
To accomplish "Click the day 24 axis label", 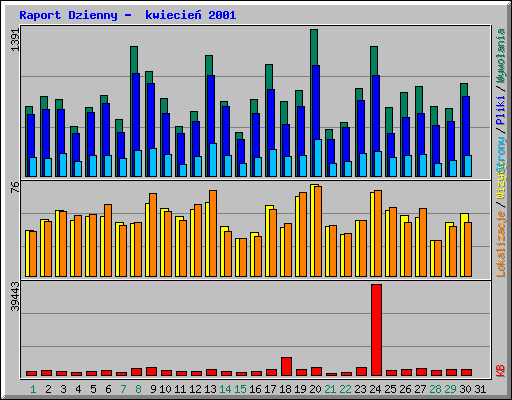I will click(375, 389).
